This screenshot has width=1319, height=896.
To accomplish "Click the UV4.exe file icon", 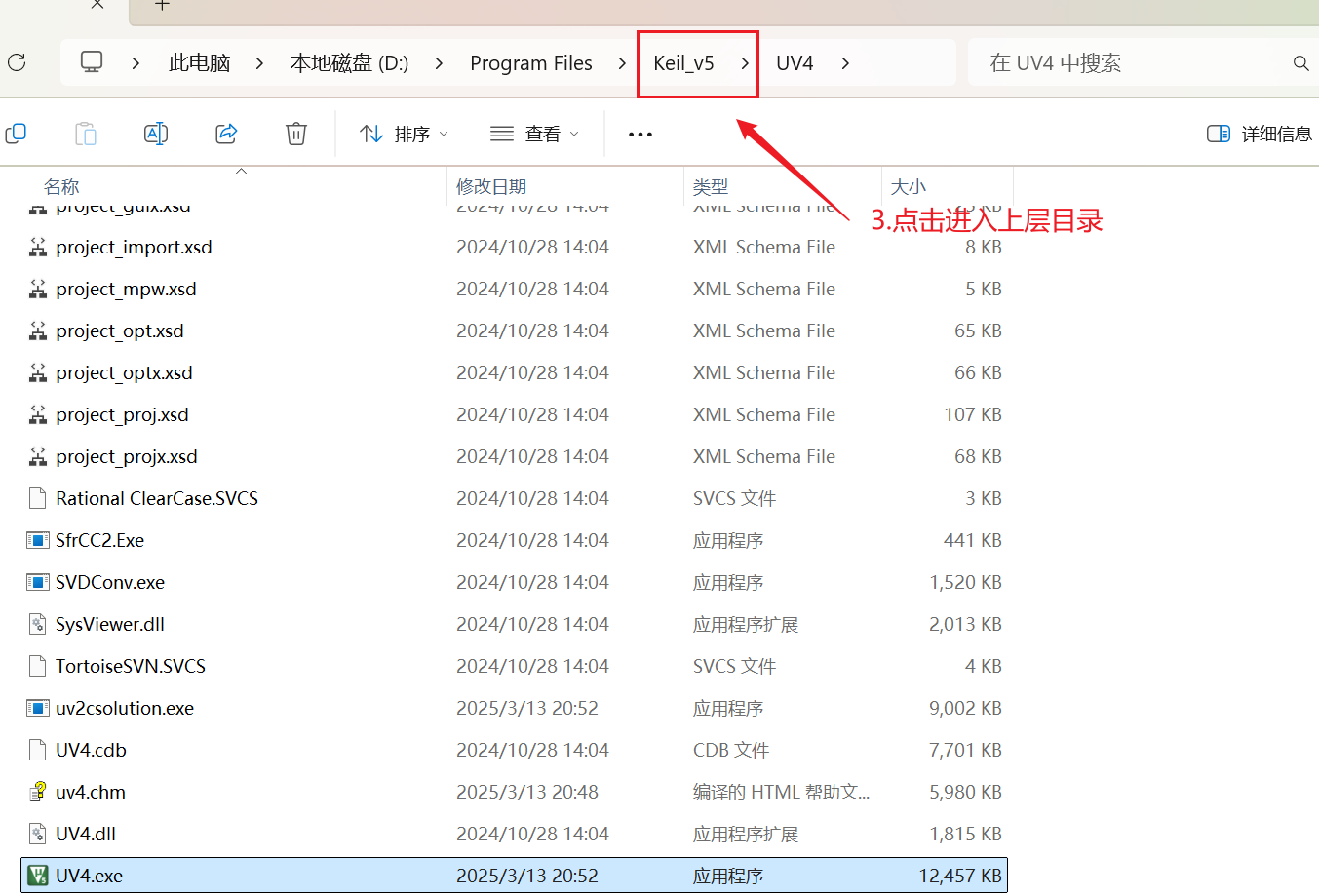I will [x=38, y=876].
